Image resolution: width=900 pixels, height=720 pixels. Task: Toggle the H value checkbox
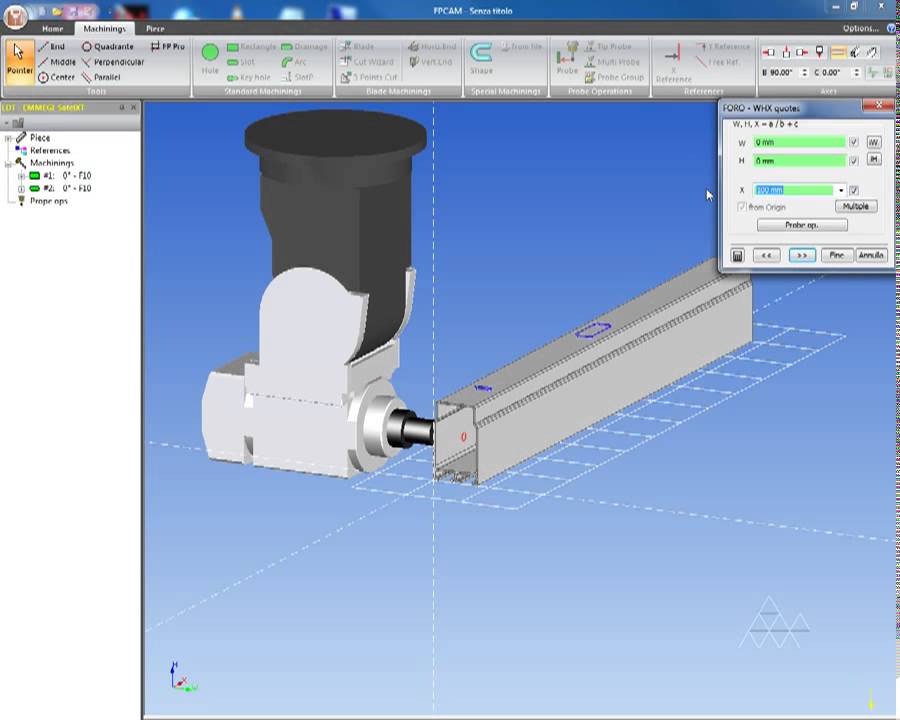pos(854,161)
